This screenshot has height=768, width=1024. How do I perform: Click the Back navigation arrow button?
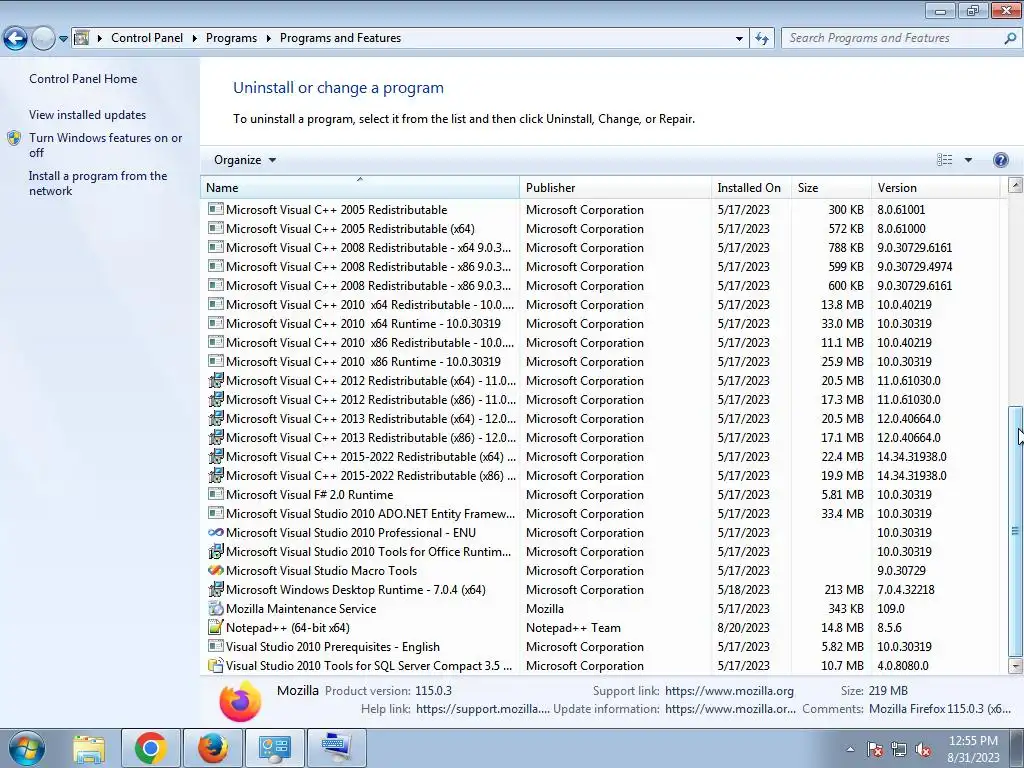pyautogui.click(x=16, y=39)
